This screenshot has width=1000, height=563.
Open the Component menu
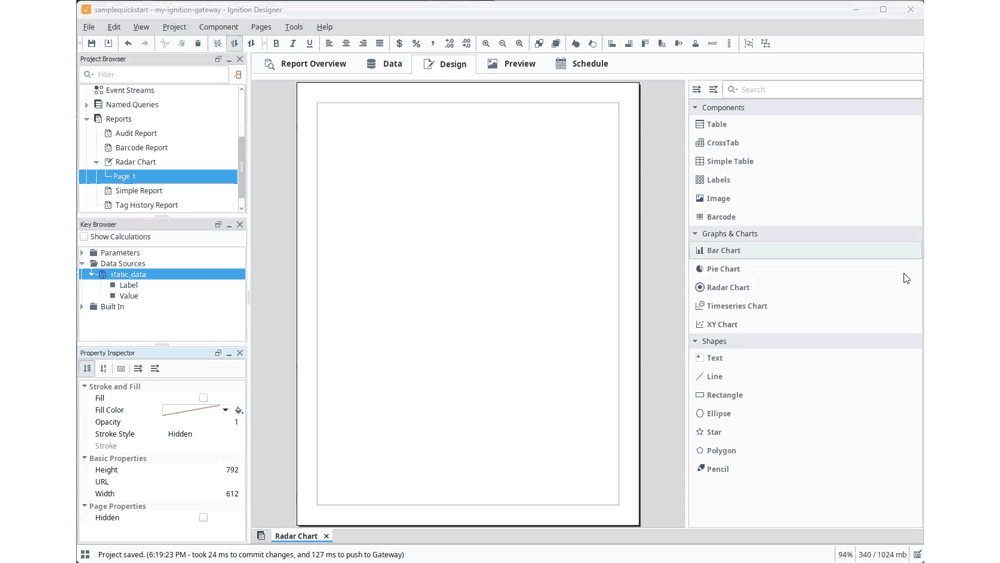(218, 27)
